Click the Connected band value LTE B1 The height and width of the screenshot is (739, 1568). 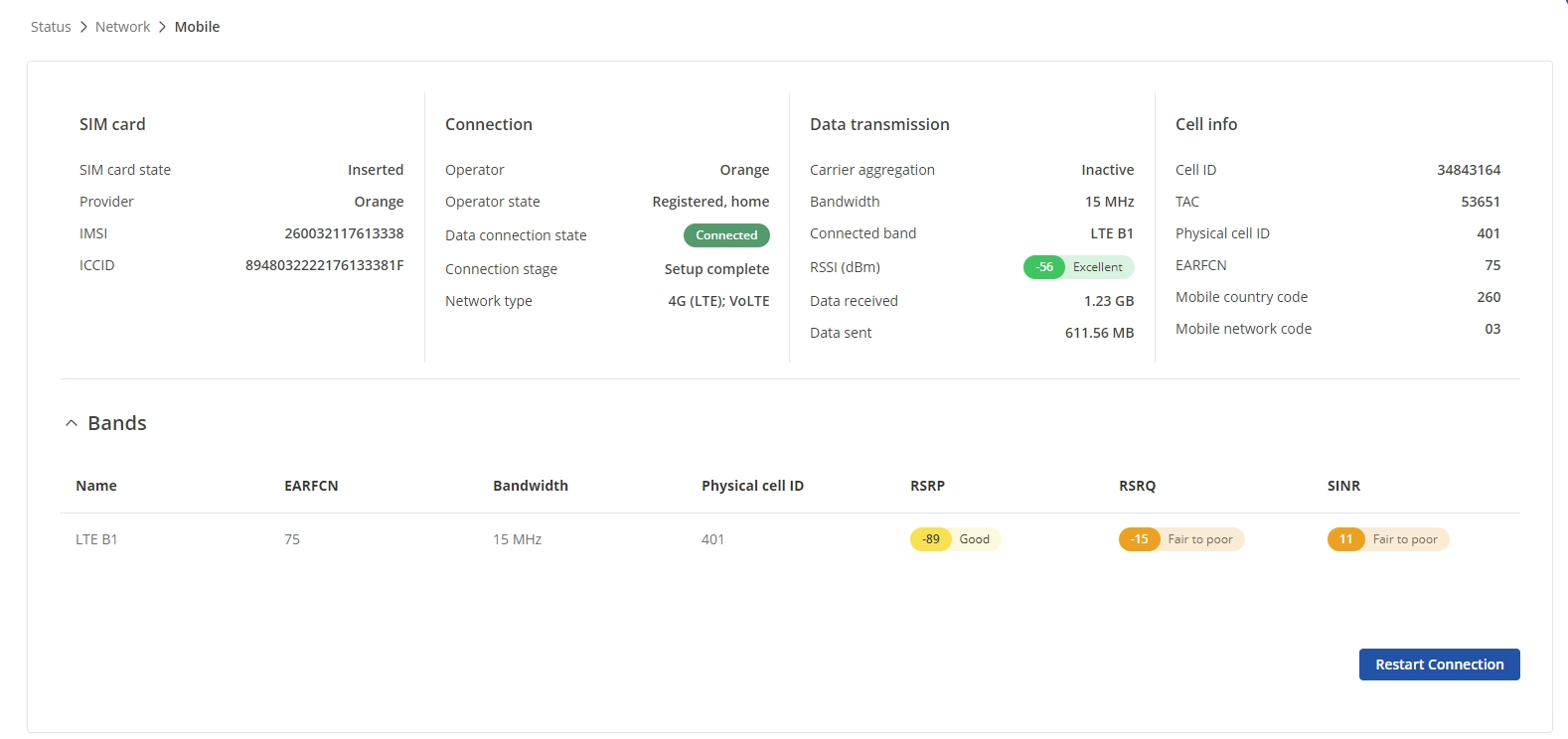[1112, 233]
